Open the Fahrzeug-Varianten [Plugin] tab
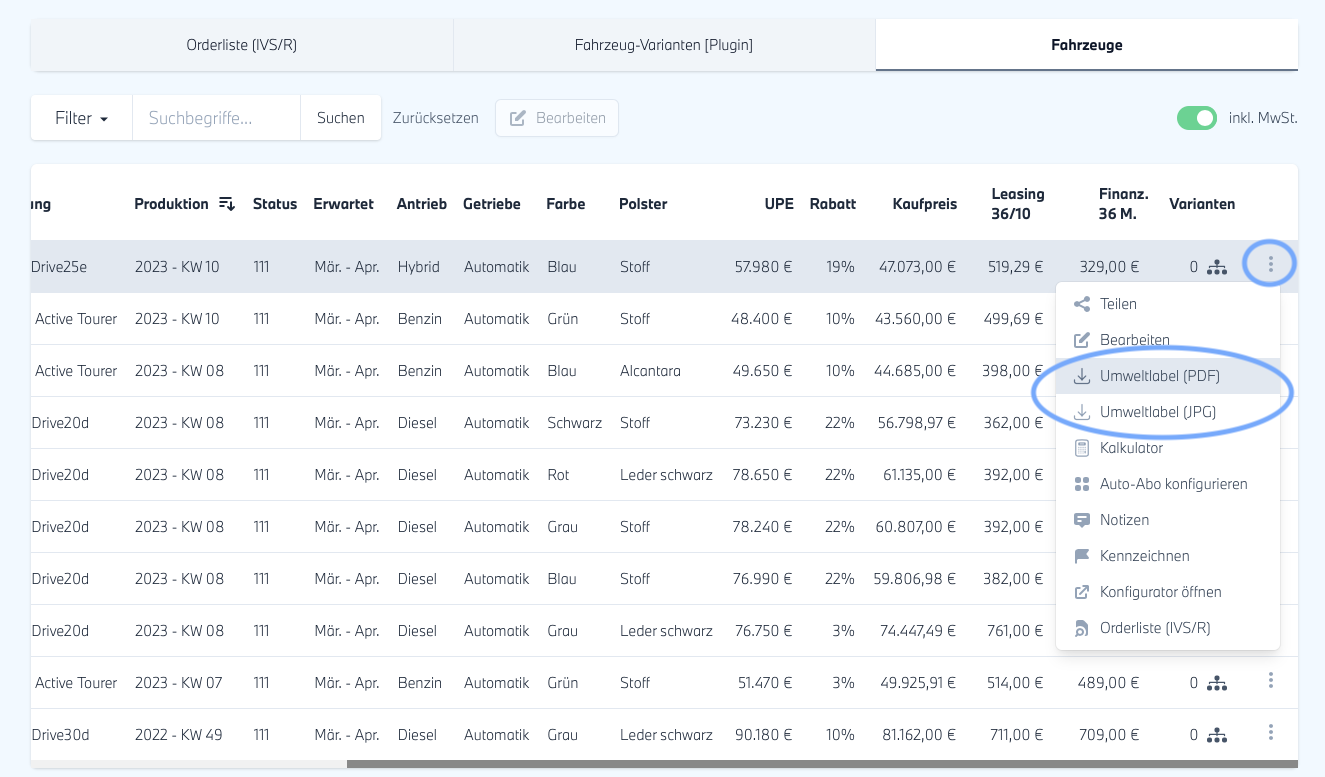 click(x=664, y=45)
